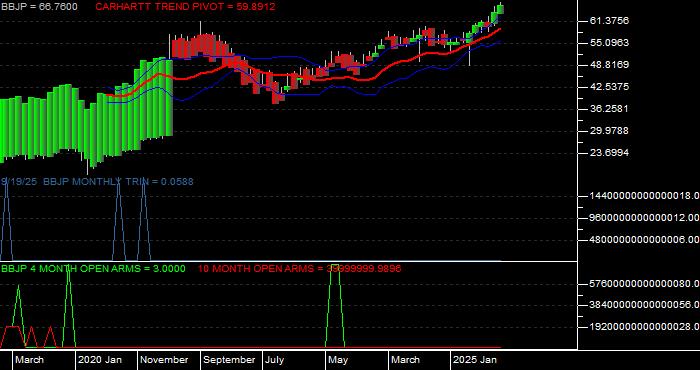Click the 10 MONTH OPEN ARMS red label

pyautogui.click(x=299, y=269)
